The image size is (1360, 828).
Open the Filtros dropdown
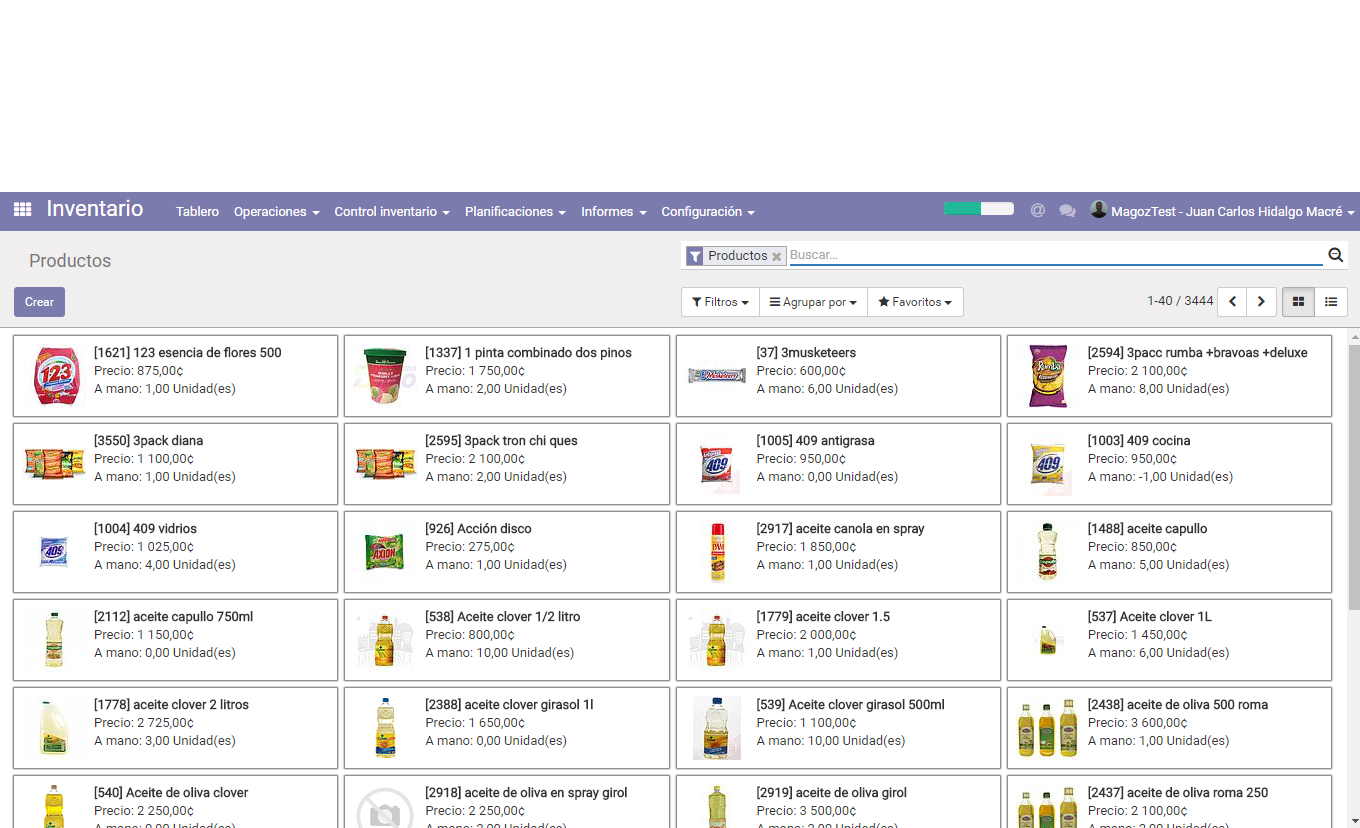click(x=720, y=302)
